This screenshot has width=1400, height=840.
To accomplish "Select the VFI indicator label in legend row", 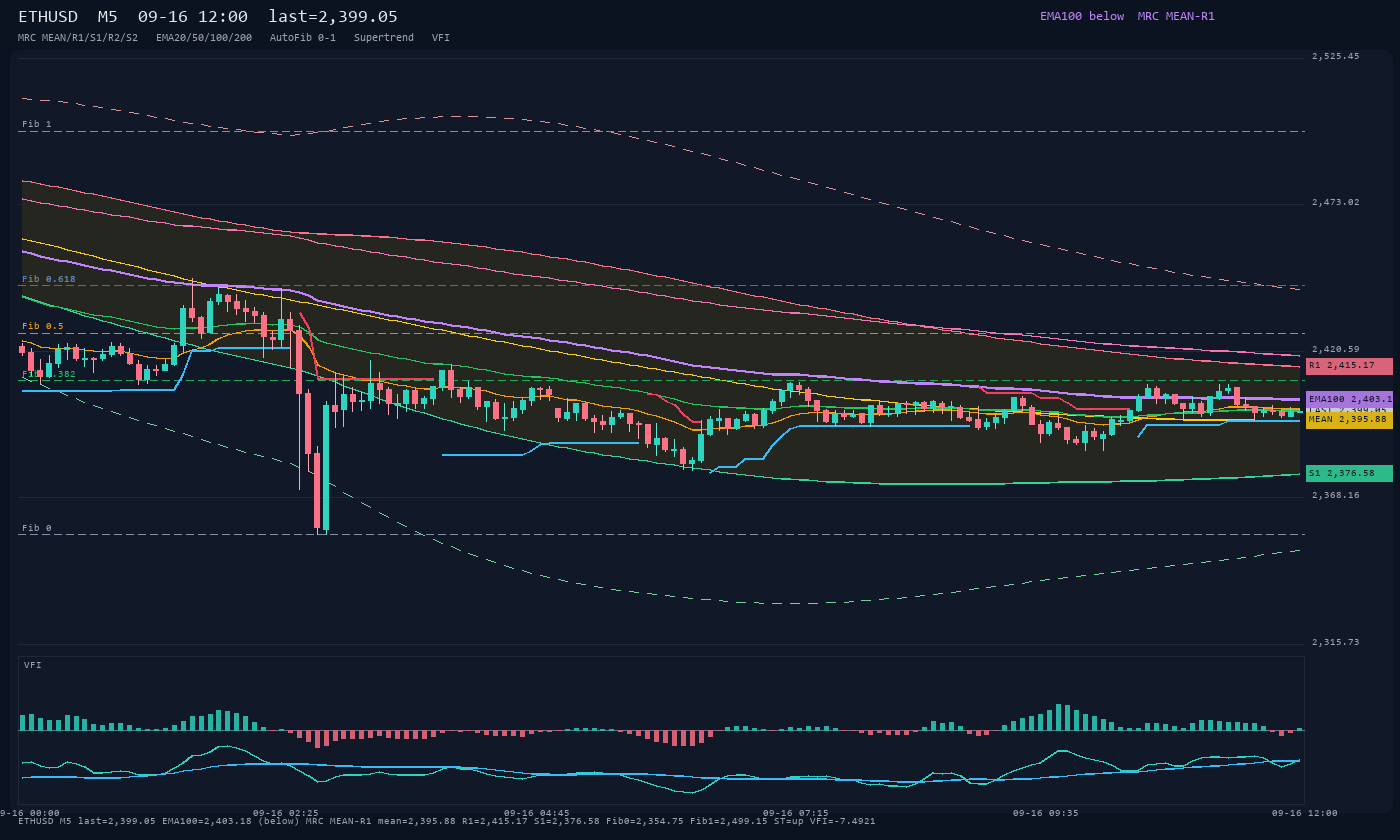I will pyautogui.click(x=441, y=37).
